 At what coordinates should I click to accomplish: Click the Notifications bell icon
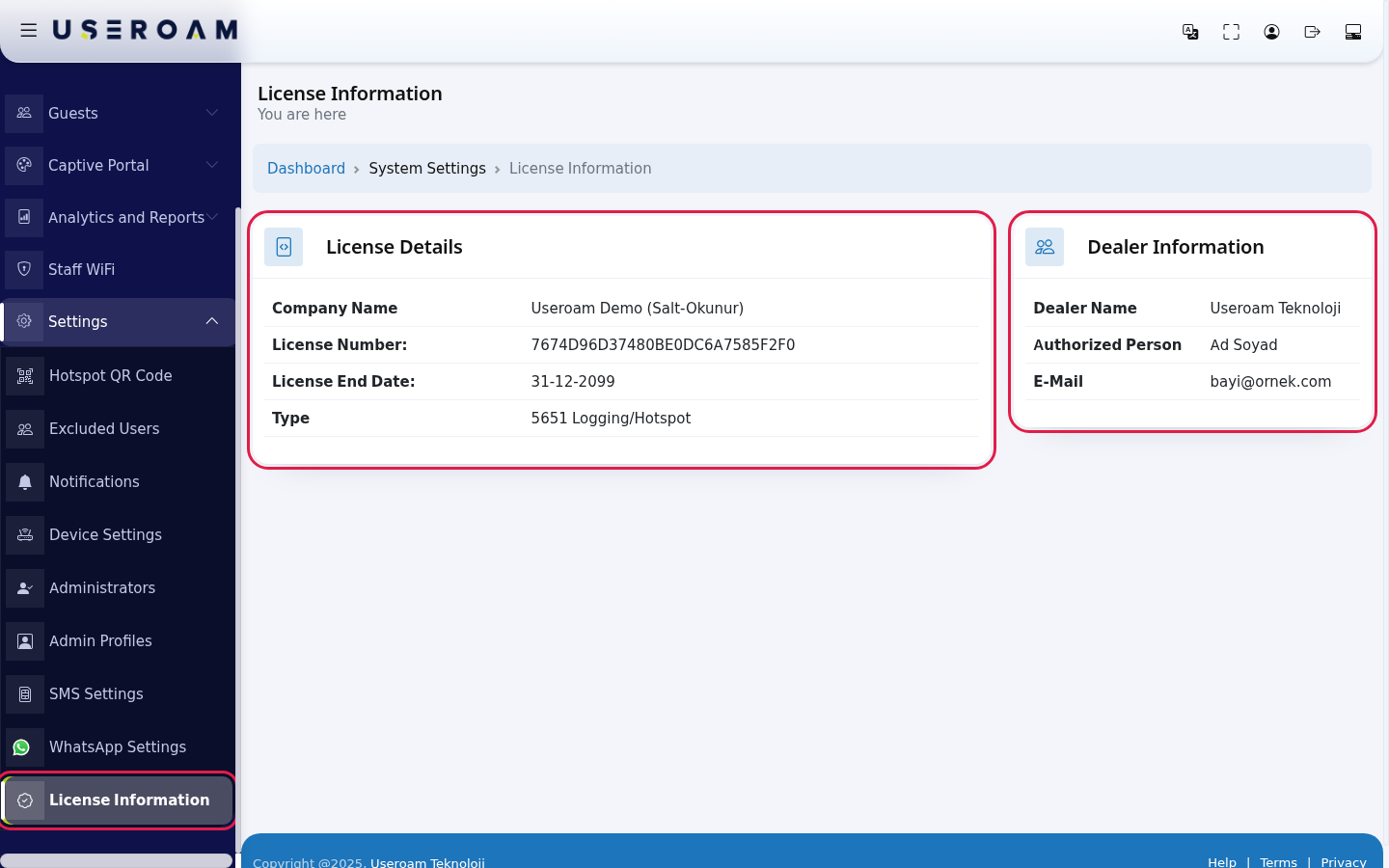coord(25,482)
